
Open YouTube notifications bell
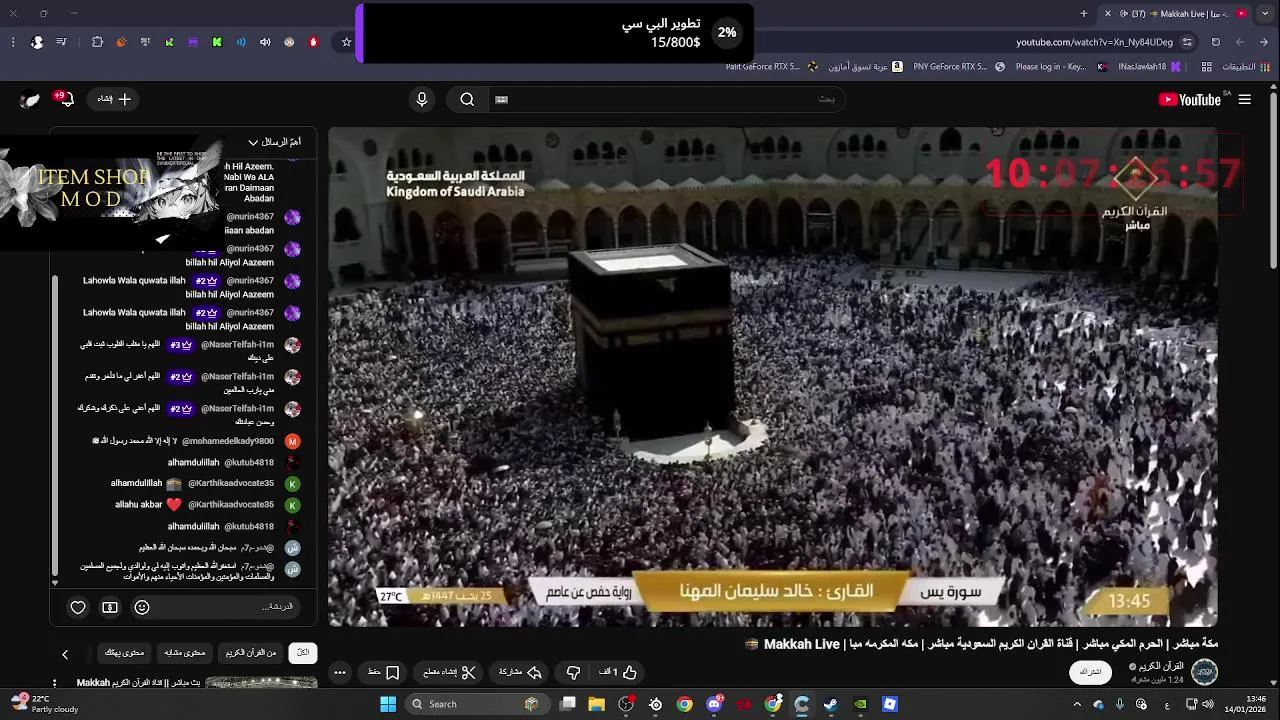pyautogui.click(x=66, y=99)
